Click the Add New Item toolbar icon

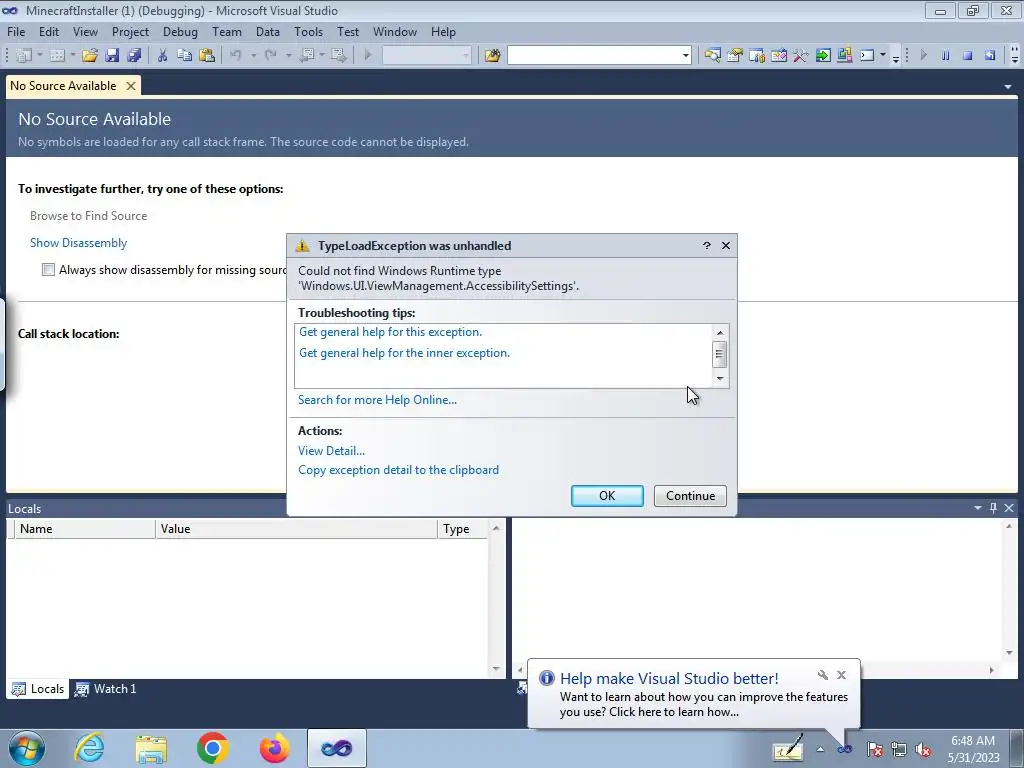click(57, 56)
